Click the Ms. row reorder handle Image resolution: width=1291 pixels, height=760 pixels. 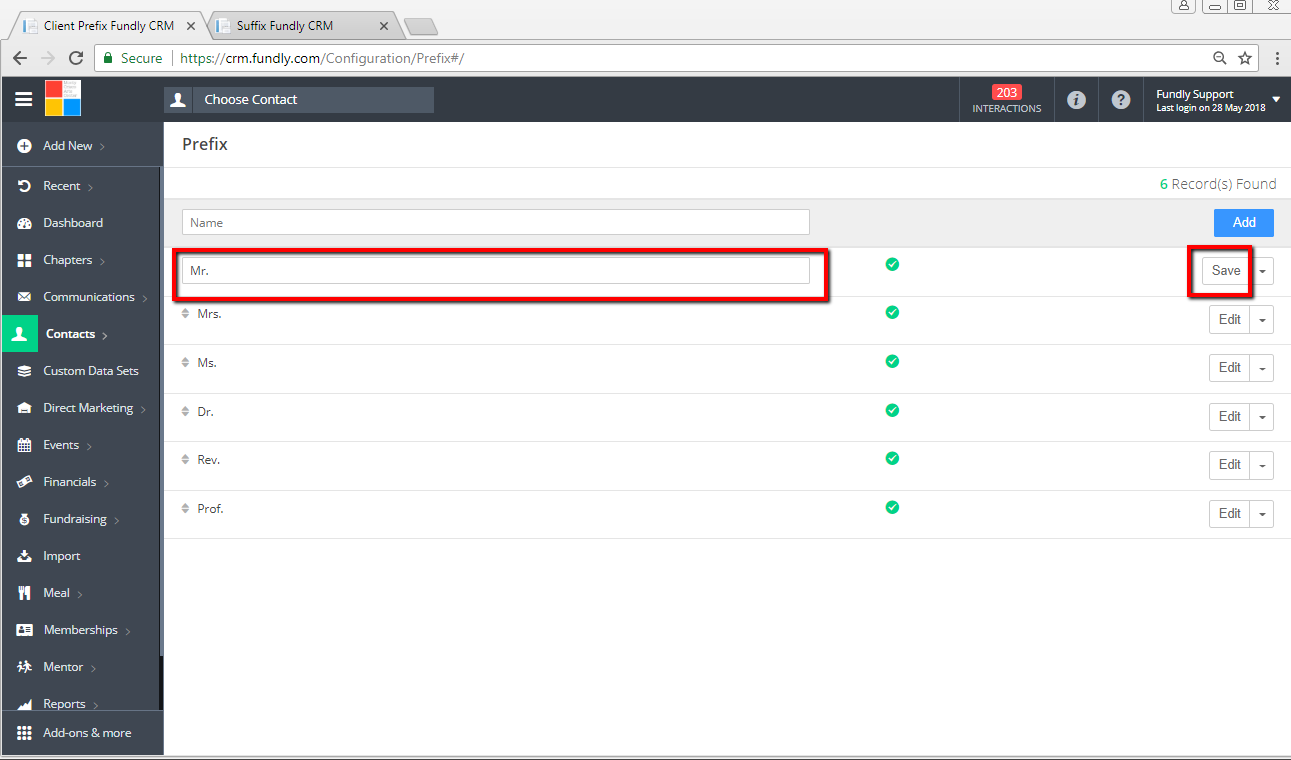(x=185, y=363)
